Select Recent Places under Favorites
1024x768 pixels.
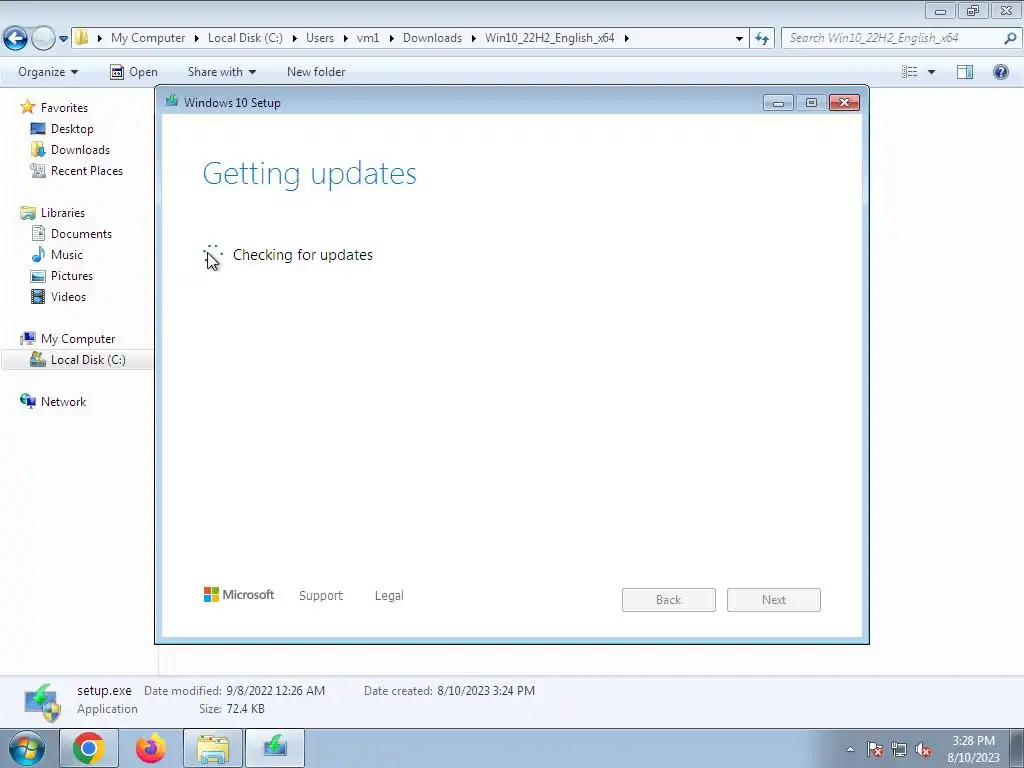pos(76,170)
